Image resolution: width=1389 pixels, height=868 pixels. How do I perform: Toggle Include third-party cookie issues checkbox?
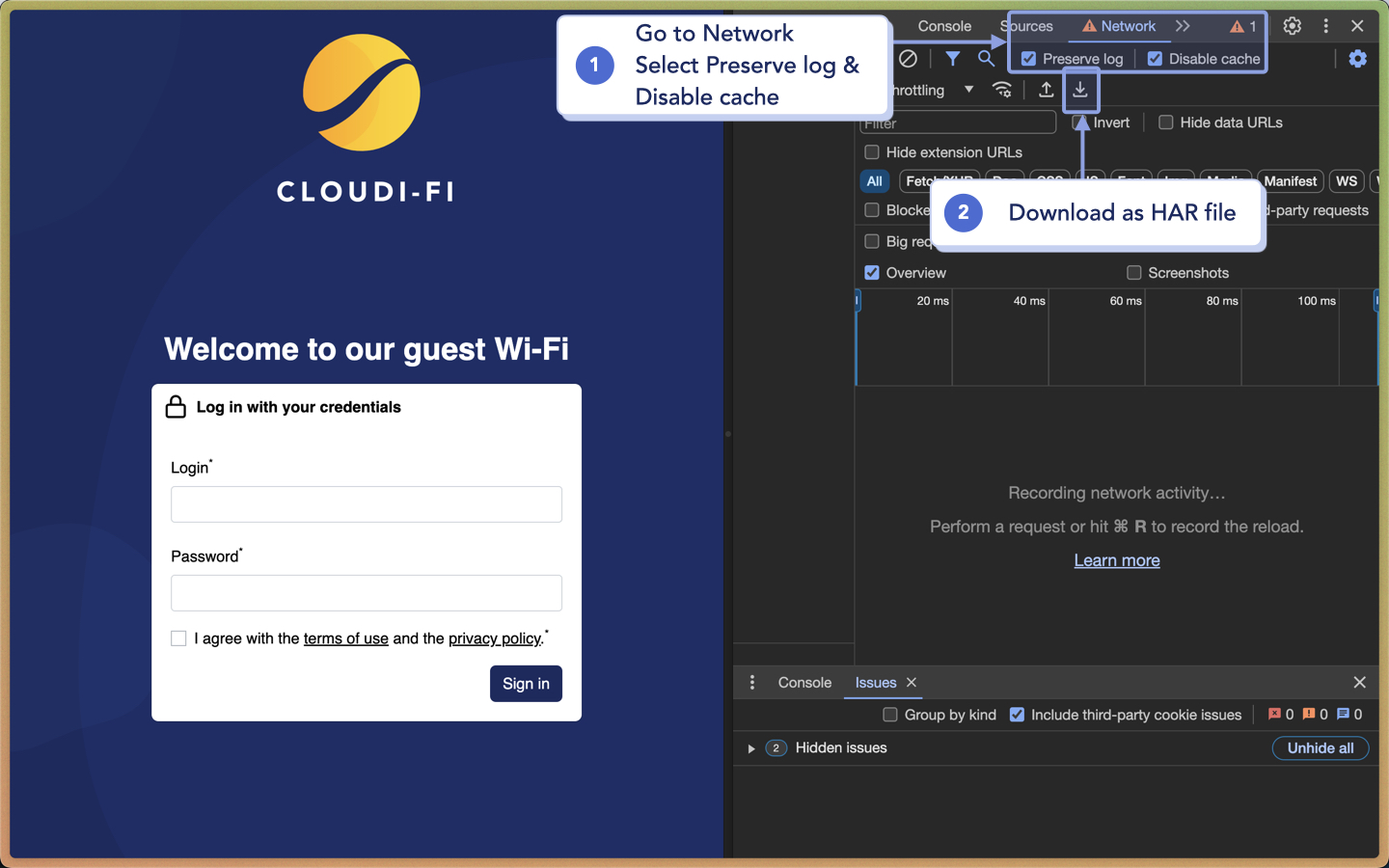[x=1017, y=715]
